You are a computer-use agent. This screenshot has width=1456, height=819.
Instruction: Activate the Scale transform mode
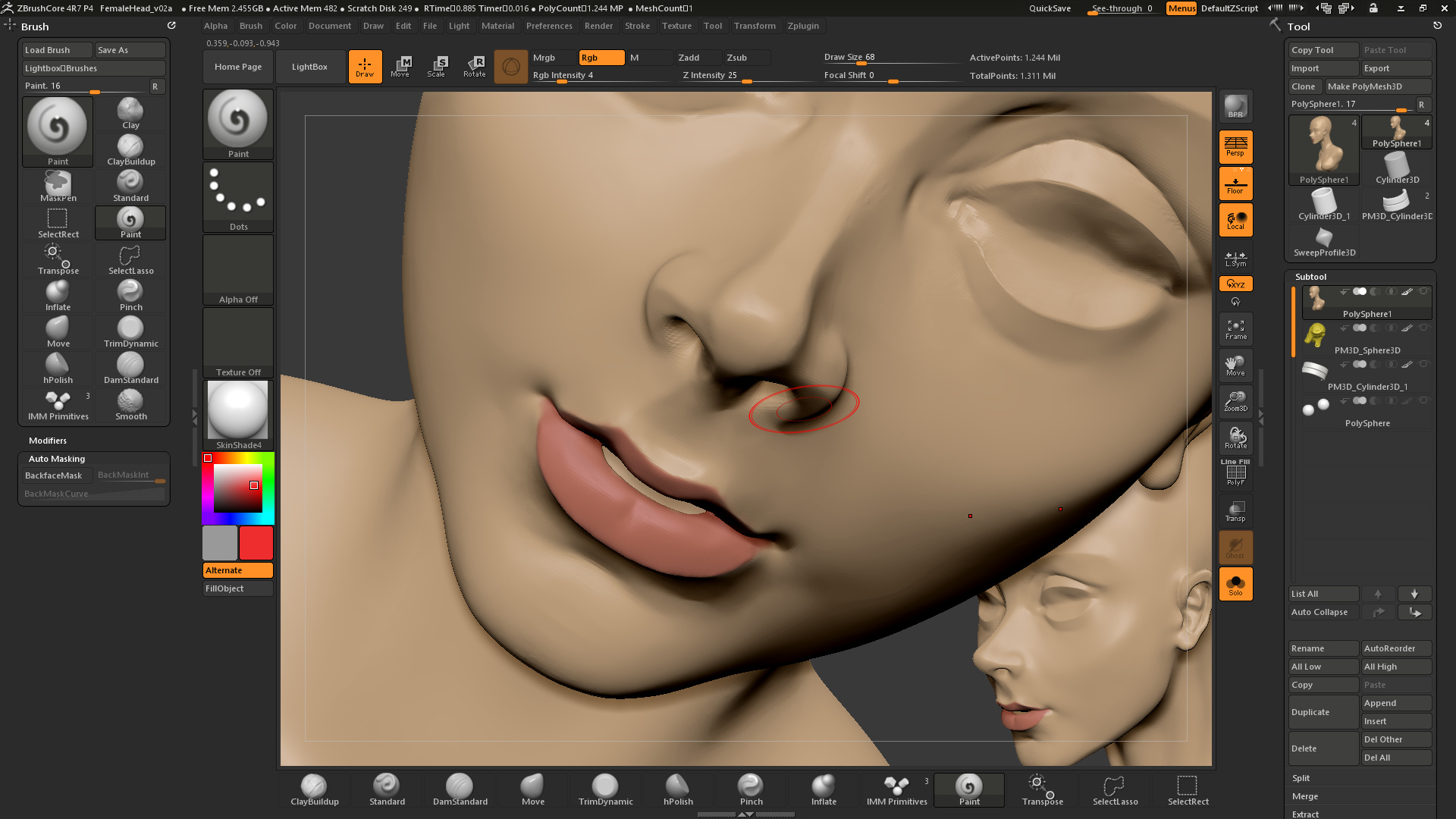coord(437,66)
